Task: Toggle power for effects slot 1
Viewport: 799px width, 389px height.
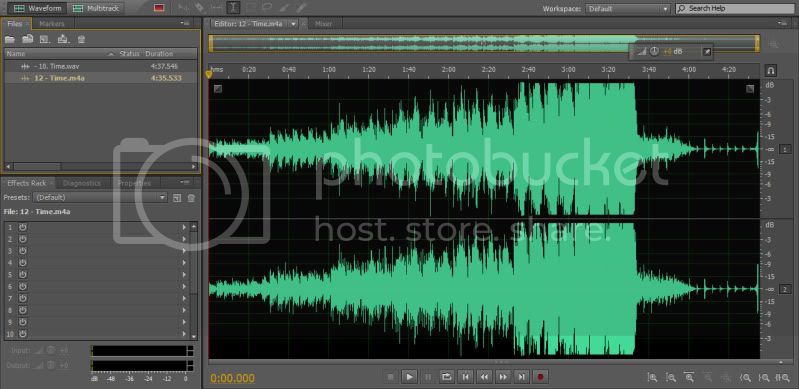Action: (x=22, y=227)
